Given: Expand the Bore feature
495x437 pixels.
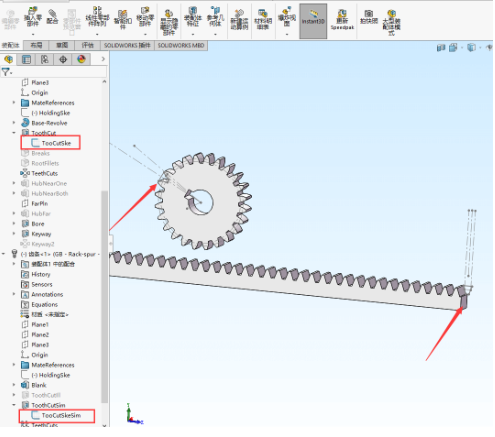Looking at the screenshot, I should [x=14, y=223].
